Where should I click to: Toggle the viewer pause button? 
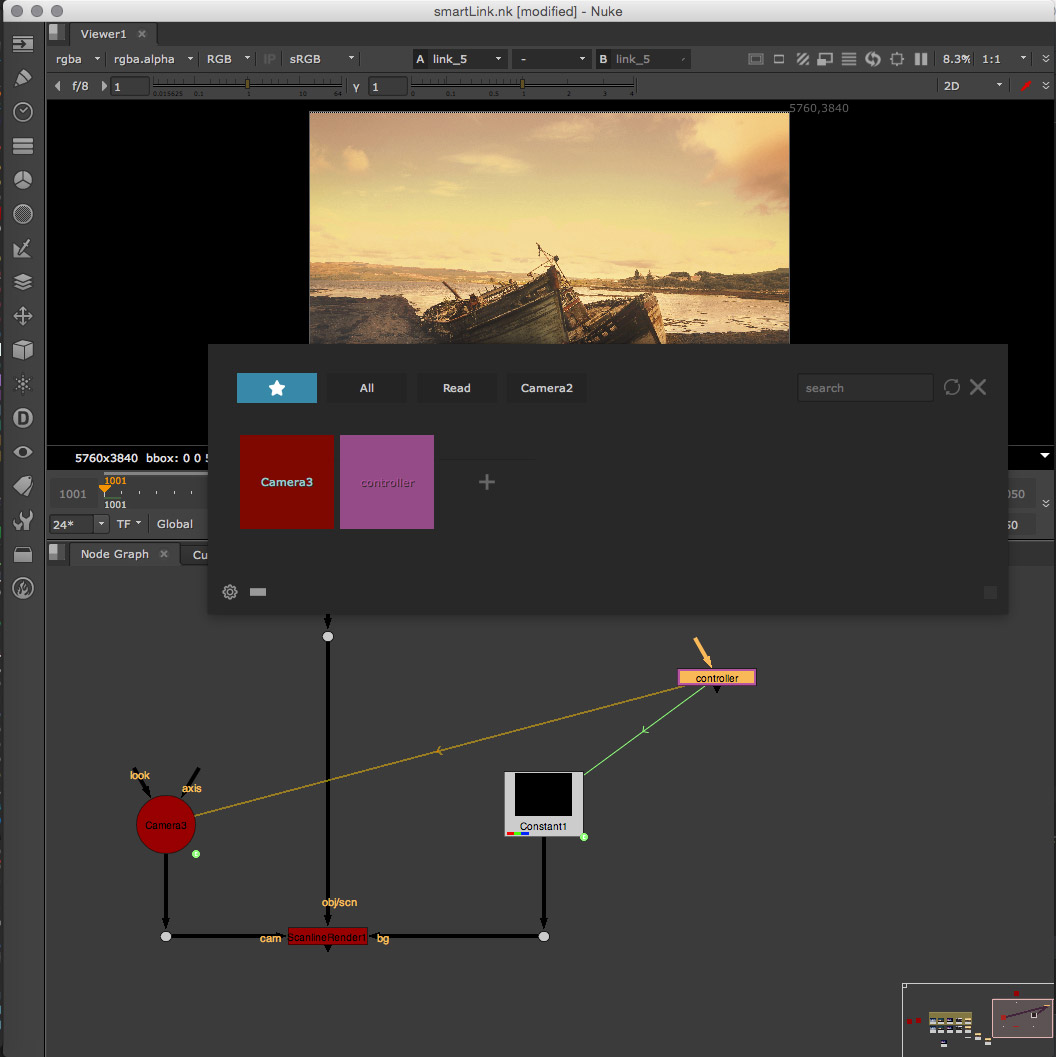coord(921,59)
